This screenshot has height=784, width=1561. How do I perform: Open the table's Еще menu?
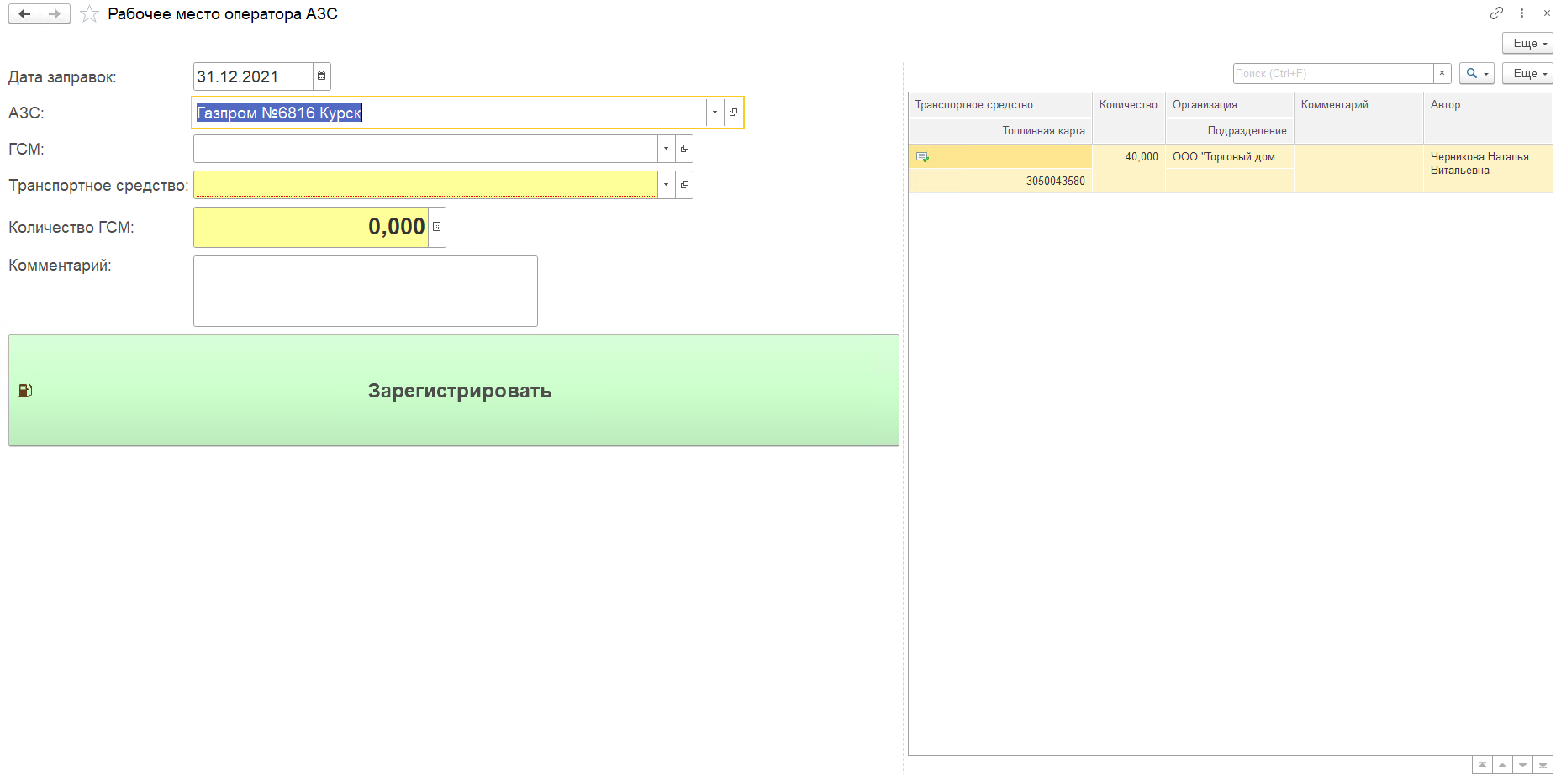pos(1527,74)
